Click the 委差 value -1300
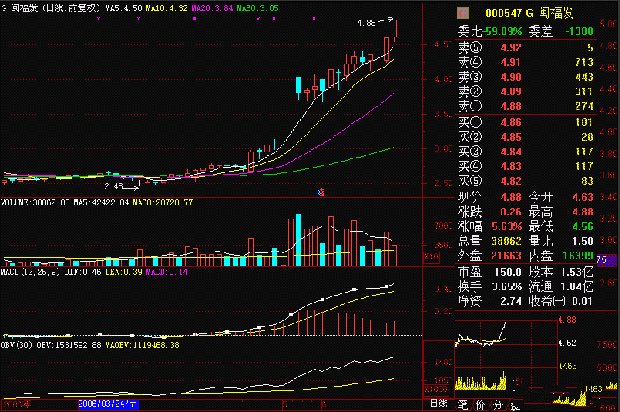The image size is (620, 412). point(579,31)
